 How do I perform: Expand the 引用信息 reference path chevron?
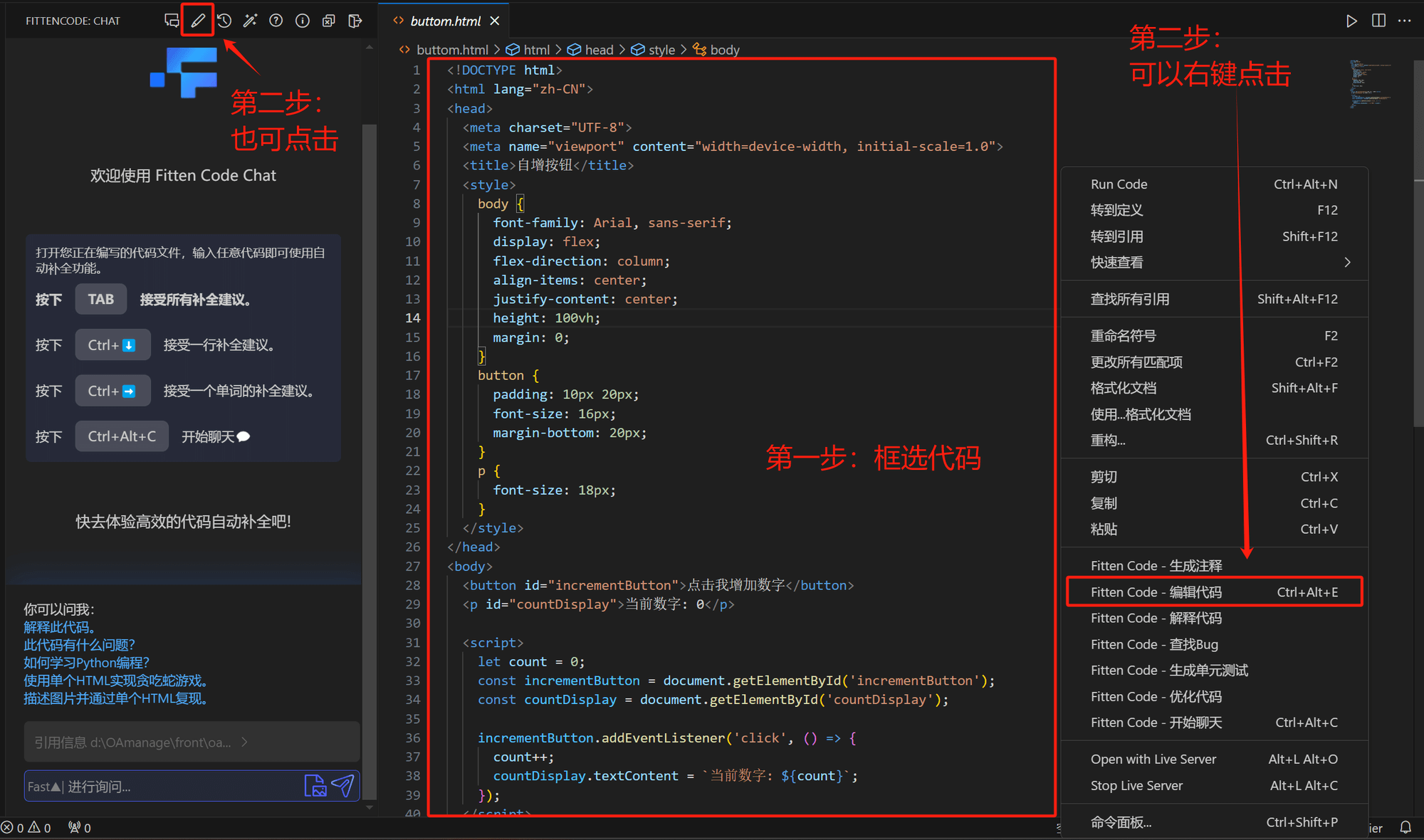[244, 742]
